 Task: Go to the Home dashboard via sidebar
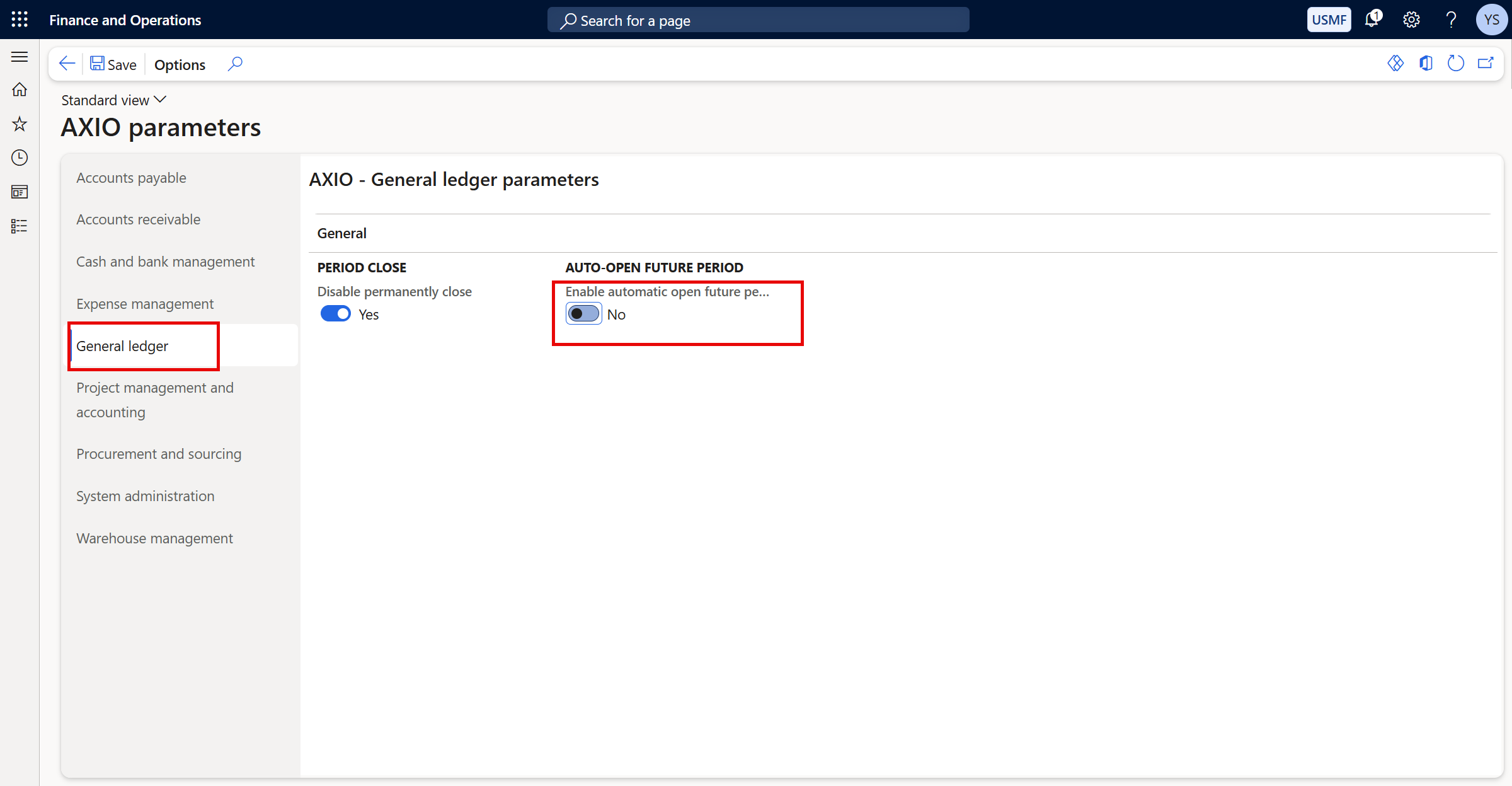[x=20, y=90]
